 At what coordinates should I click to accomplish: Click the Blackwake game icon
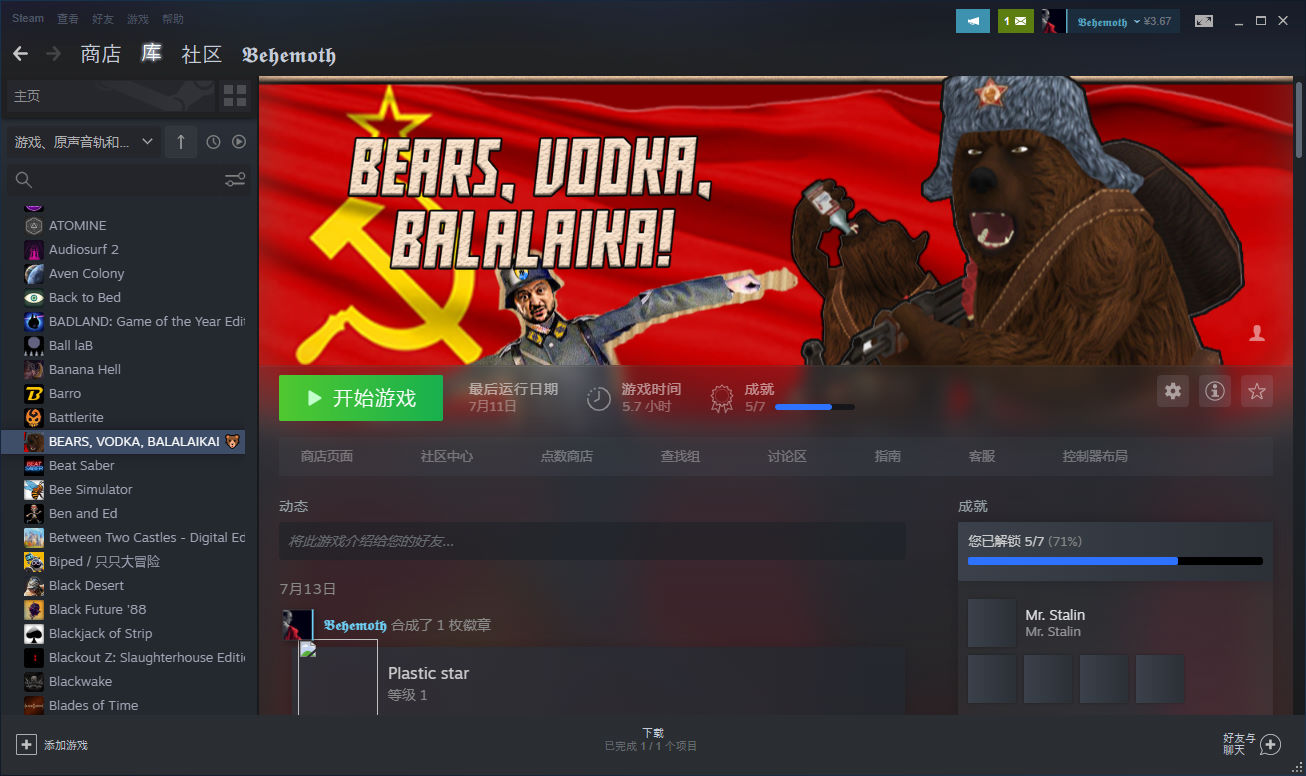click(34, 681)
